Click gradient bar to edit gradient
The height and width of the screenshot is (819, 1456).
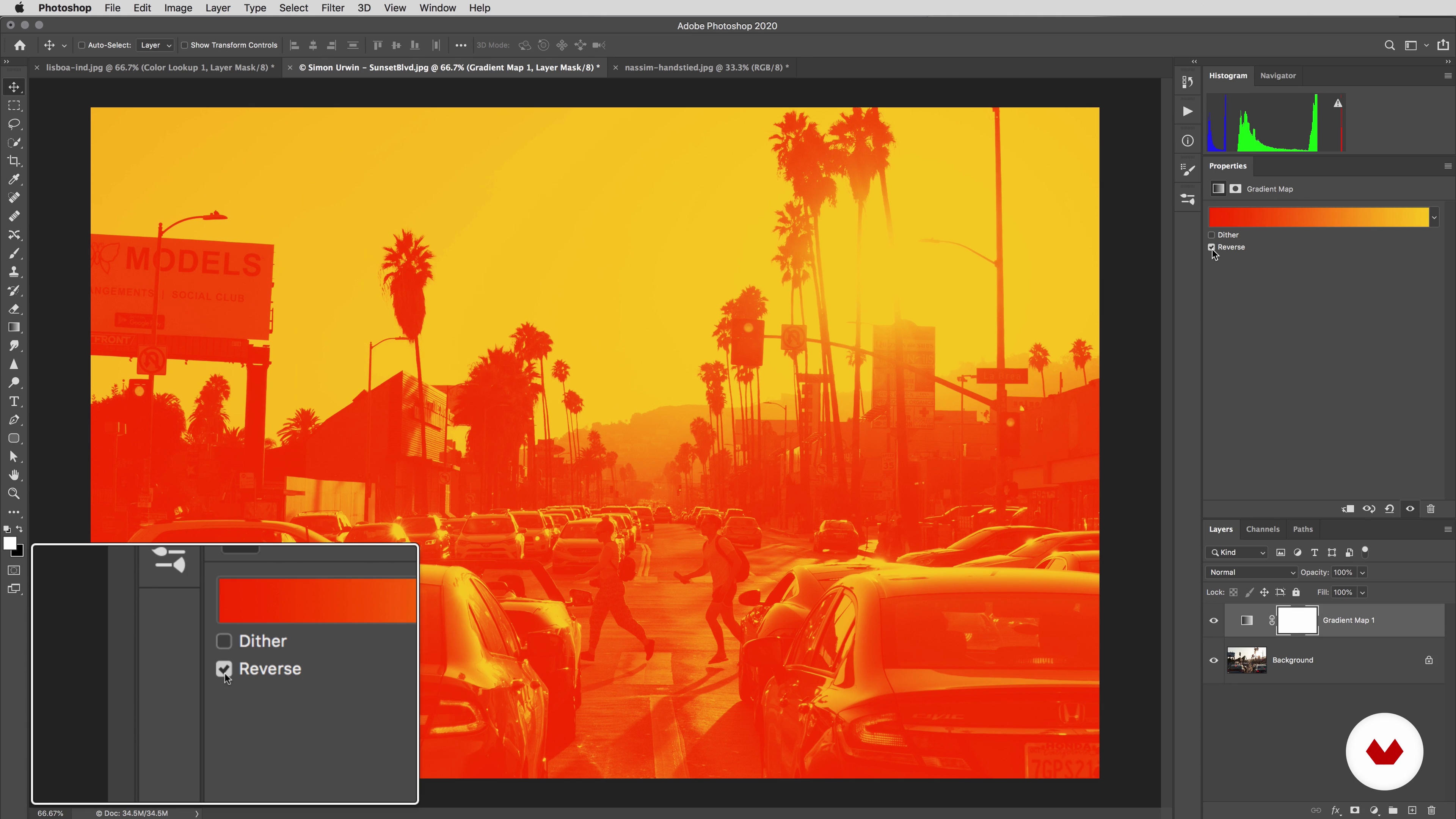tap(1318, 218)
